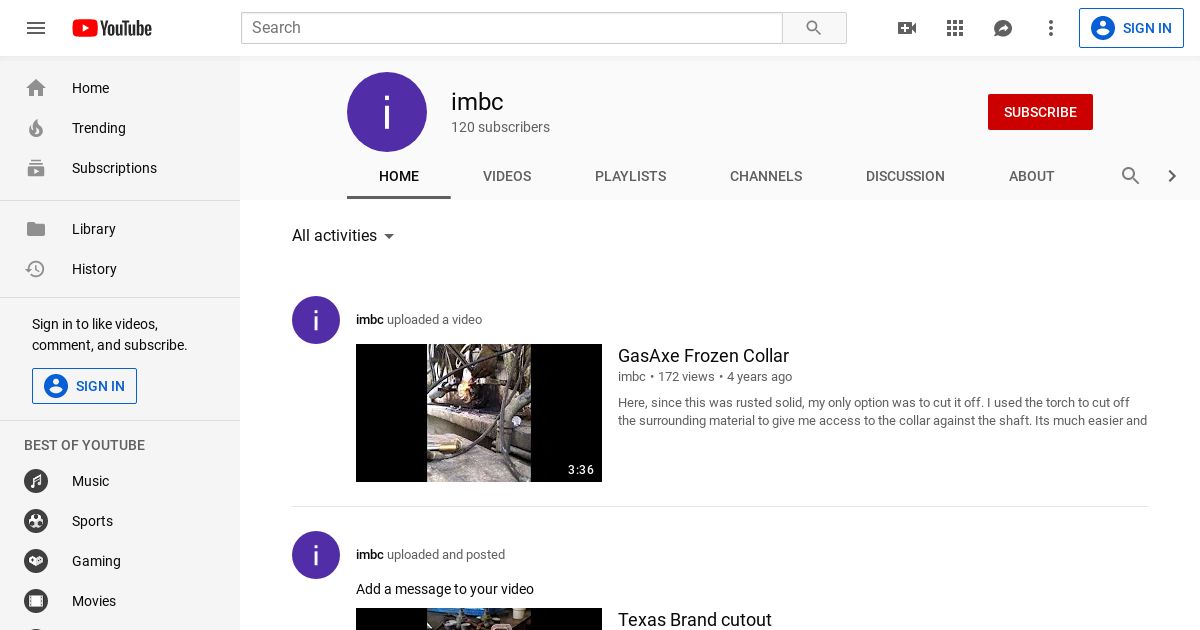The image size is (1200, 630).
Task: Open the create video camera icon
Action: [907, 28]
